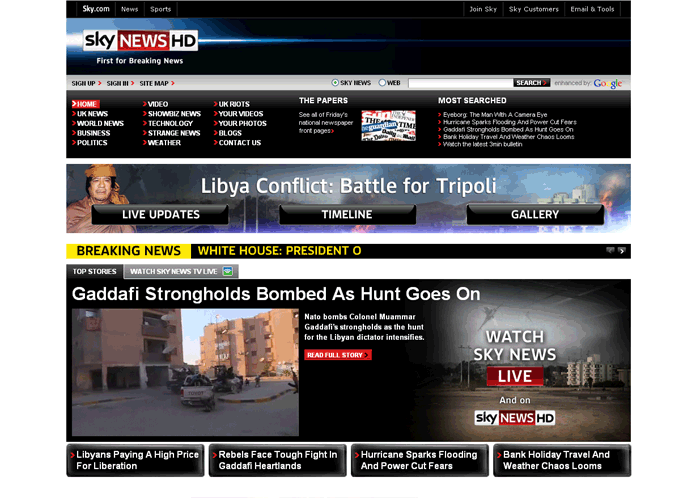Open Weather section
This screenshot has width=700, height=498.
pos(162,143)
